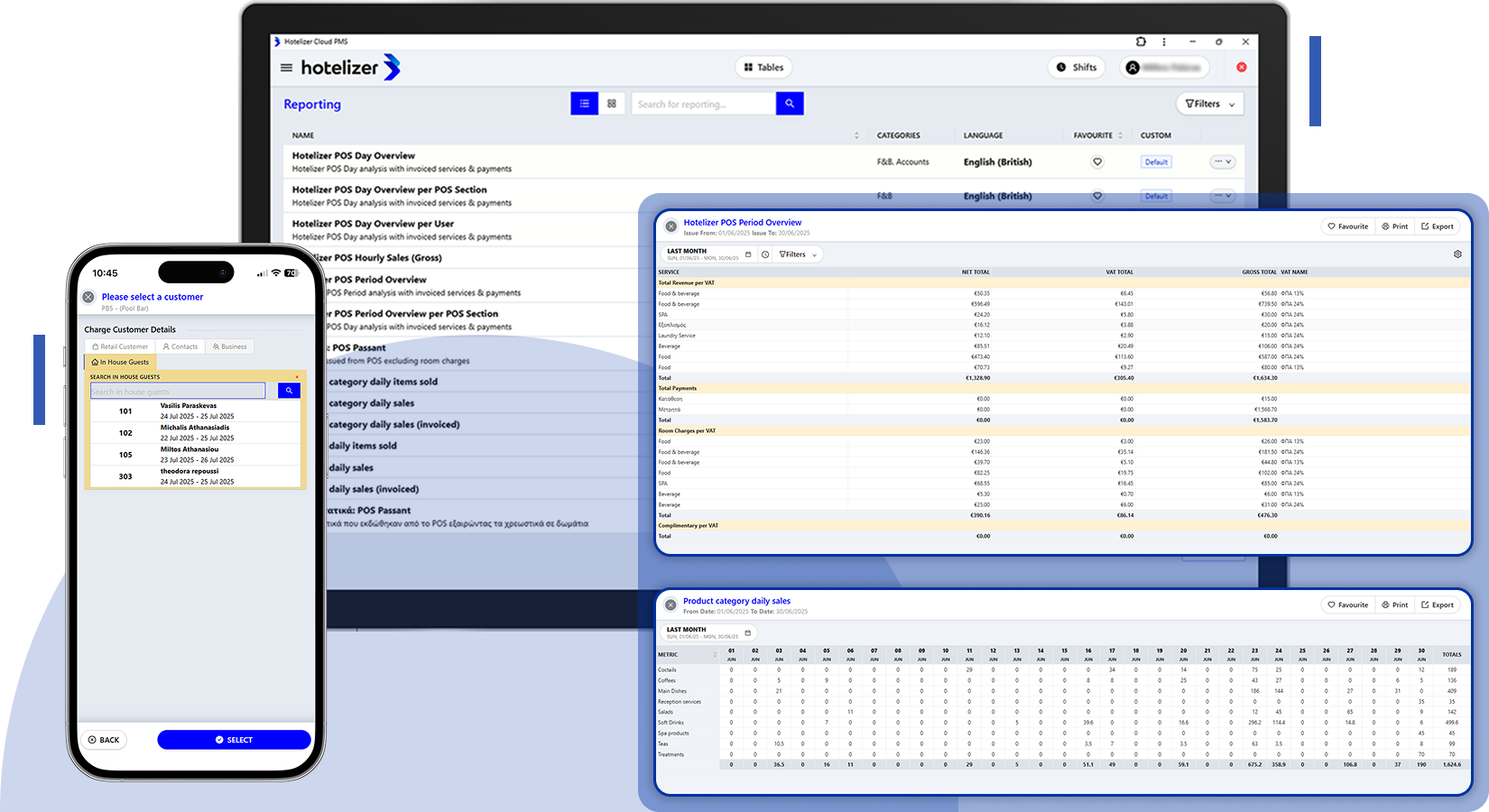This screenshot has height=812, width=1489.
Task: Open the Tables button
Action: pos(763,68)
